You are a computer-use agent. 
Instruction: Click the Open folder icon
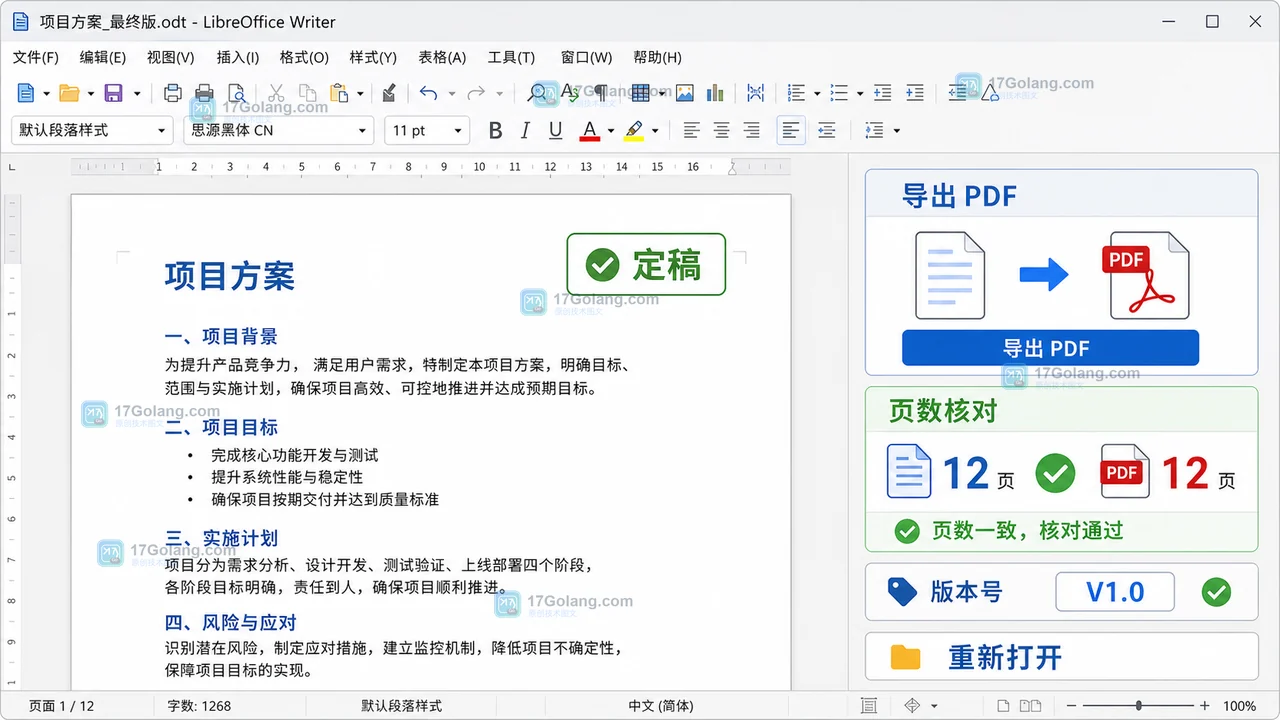click(69, 93)
